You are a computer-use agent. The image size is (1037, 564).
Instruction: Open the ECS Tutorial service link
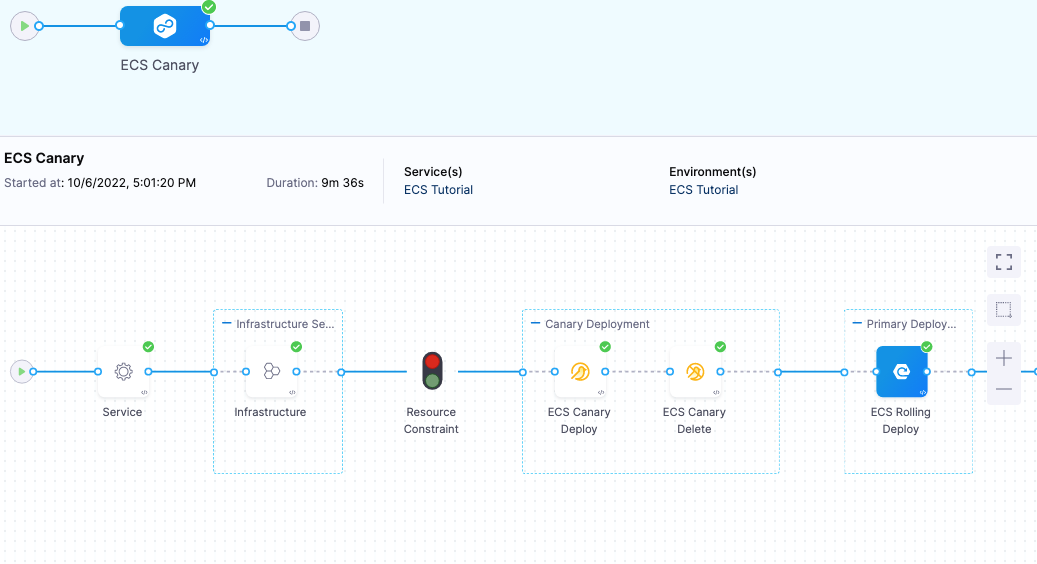[438, 190]
